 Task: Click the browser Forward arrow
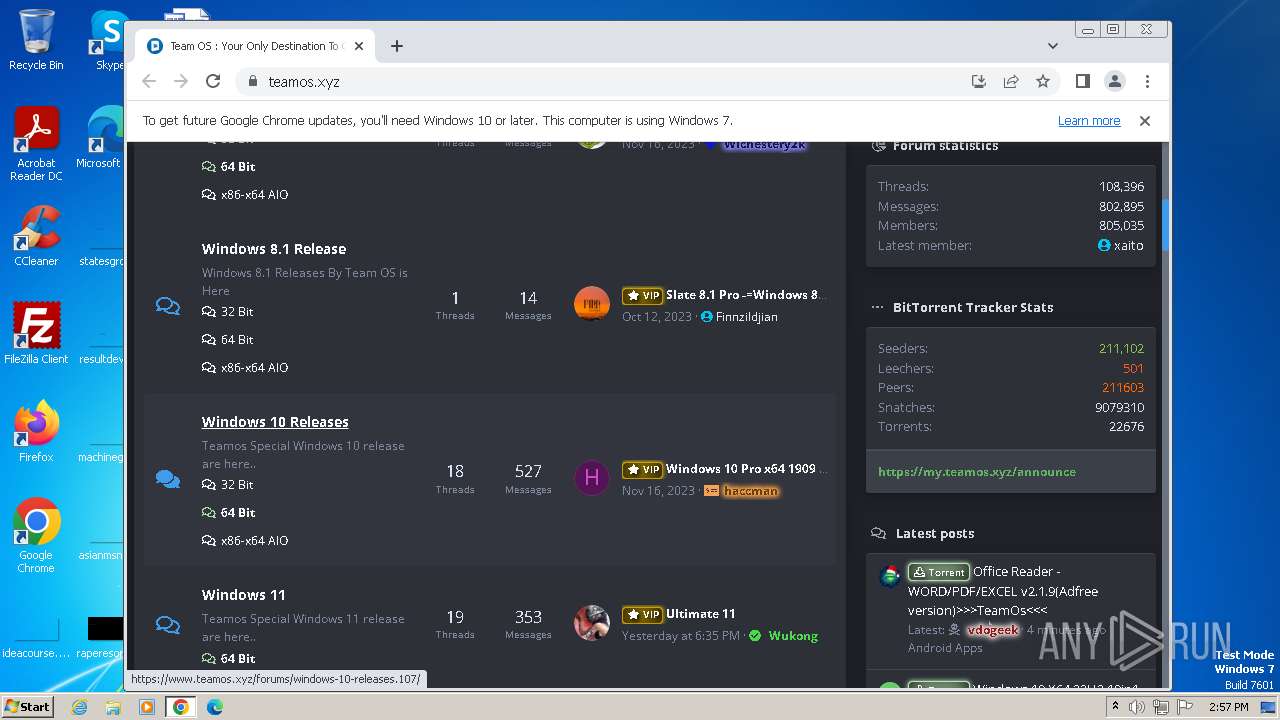point(181,82)
